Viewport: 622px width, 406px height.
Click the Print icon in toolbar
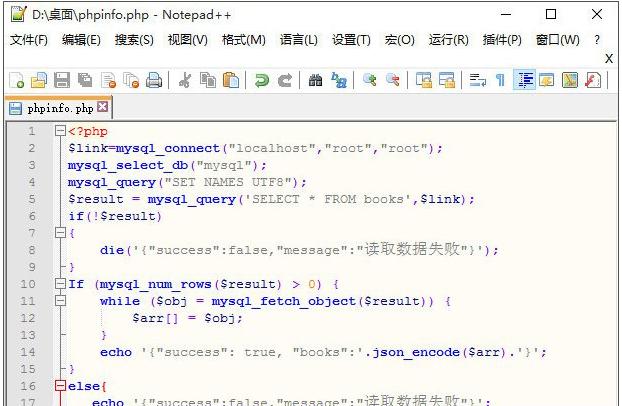(x=154, y=80)
